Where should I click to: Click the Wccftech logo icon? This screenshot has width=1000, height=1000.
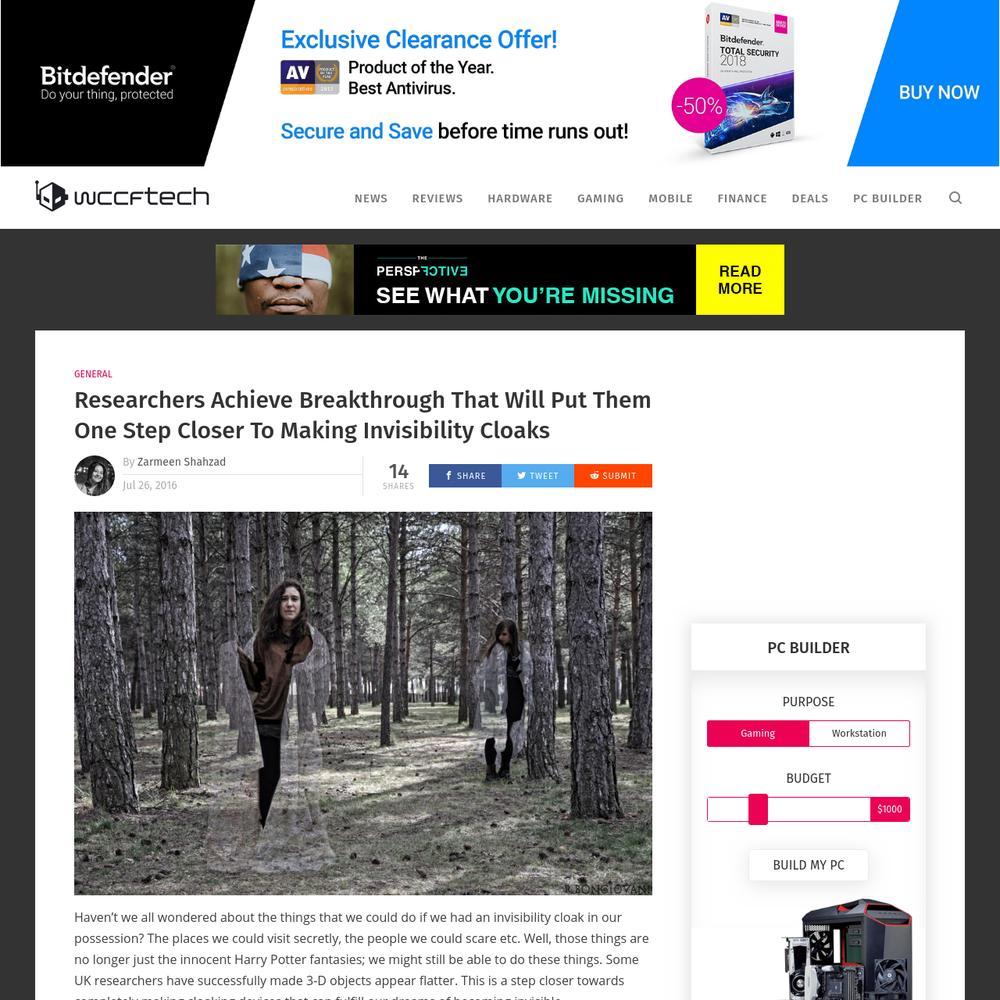[x=51, y=196]
